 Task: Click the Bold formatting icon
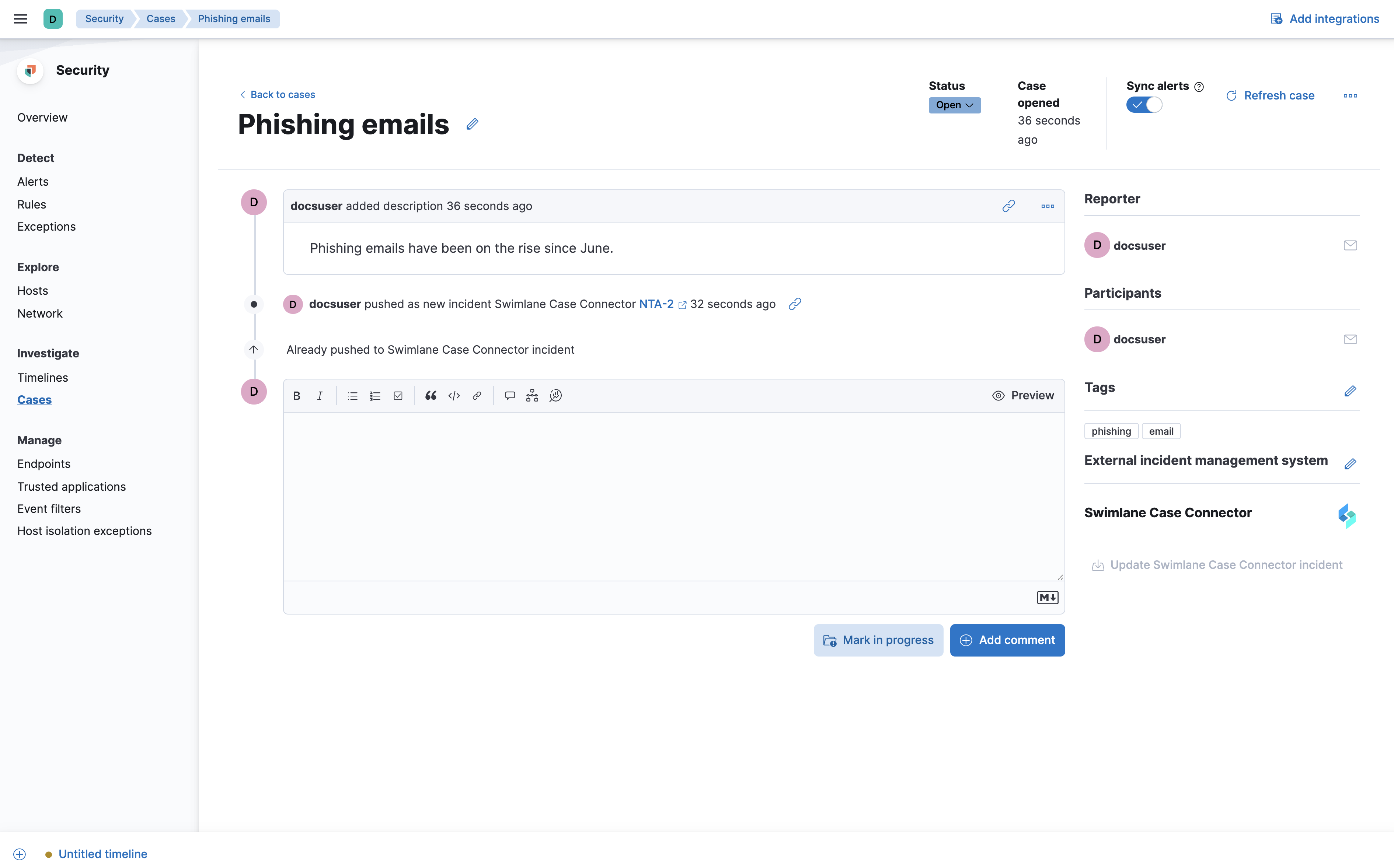[x=296, y=396]
